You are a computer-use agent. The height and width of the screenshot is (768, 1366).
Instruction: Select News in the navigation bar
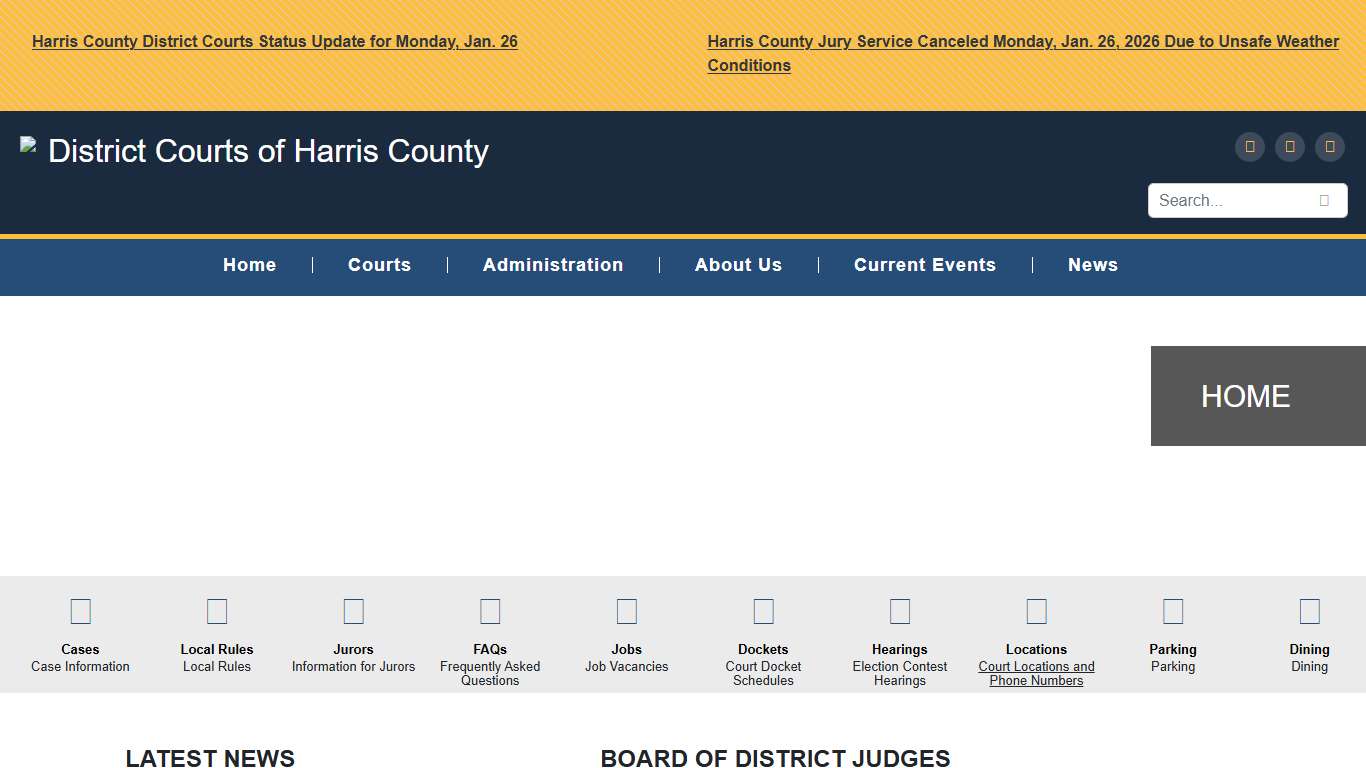point(1092,265)
